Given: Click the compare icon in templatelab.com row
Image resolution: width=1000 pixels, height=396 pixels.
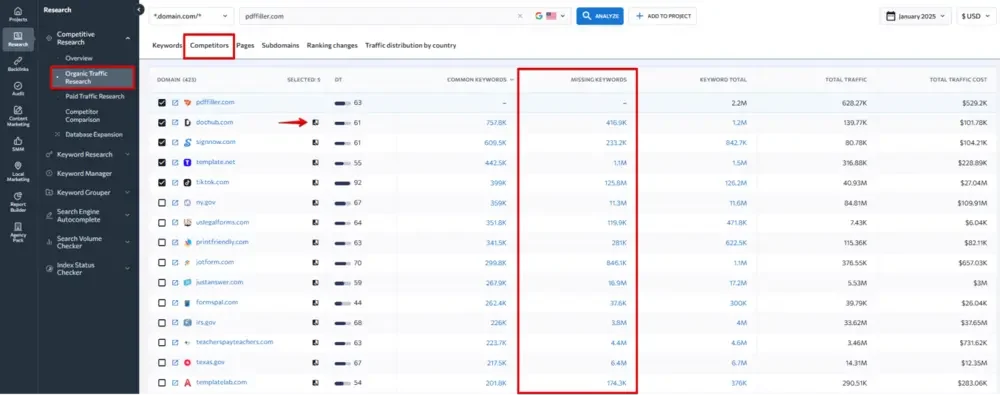Looking at the screenshot, I should [315, 383].
